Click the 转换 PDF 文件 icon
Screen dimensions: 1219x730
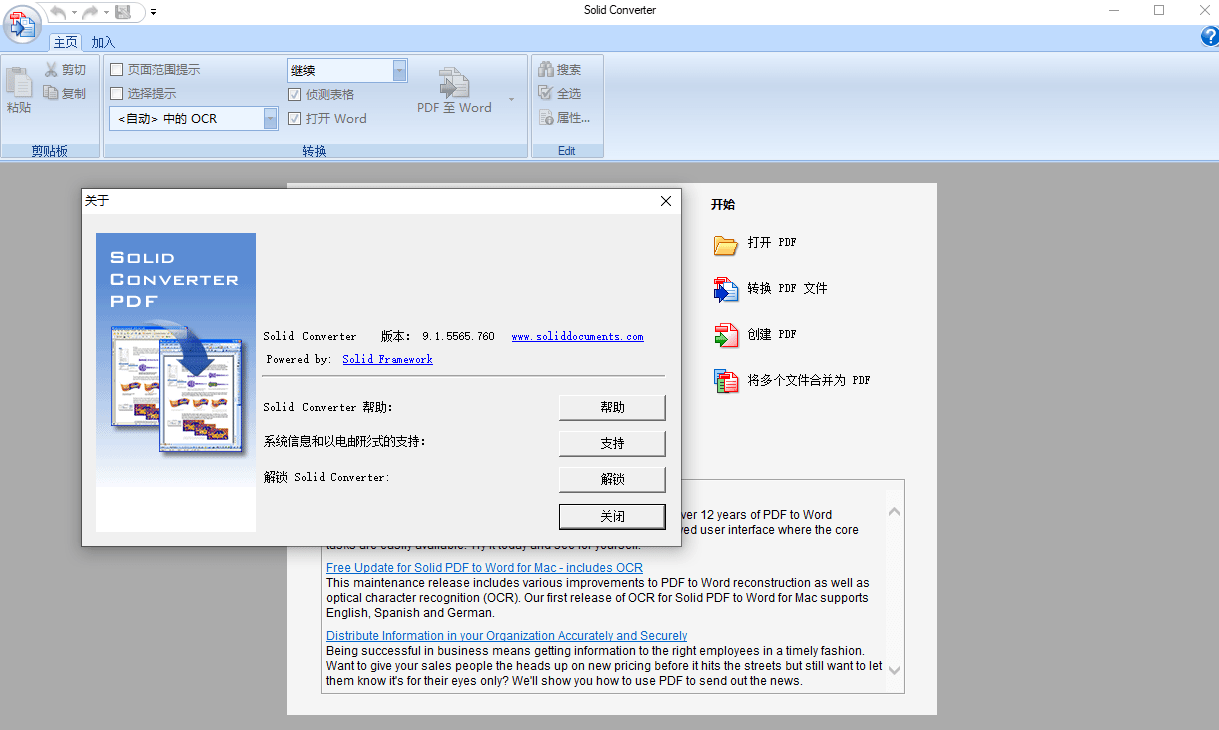(727, 289)
